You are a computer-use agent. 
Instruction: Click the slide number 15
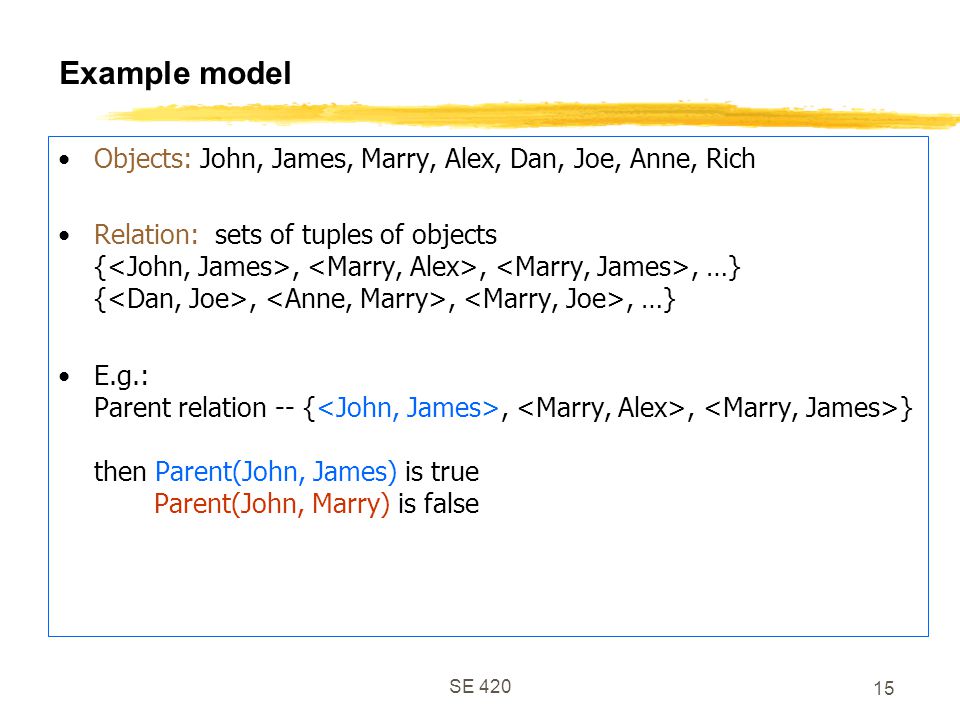883,688
